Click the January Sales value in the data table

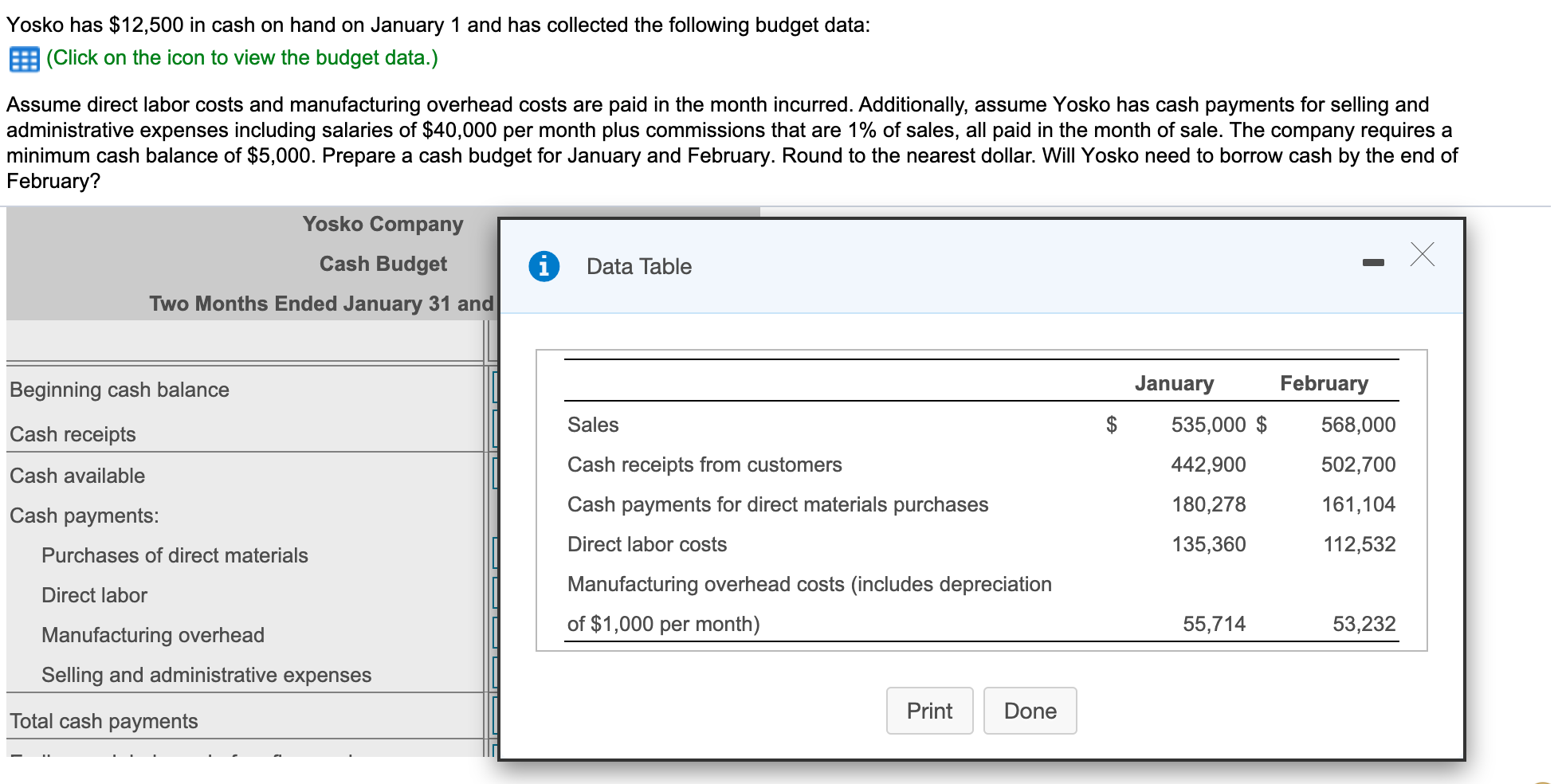[1208, 425]
